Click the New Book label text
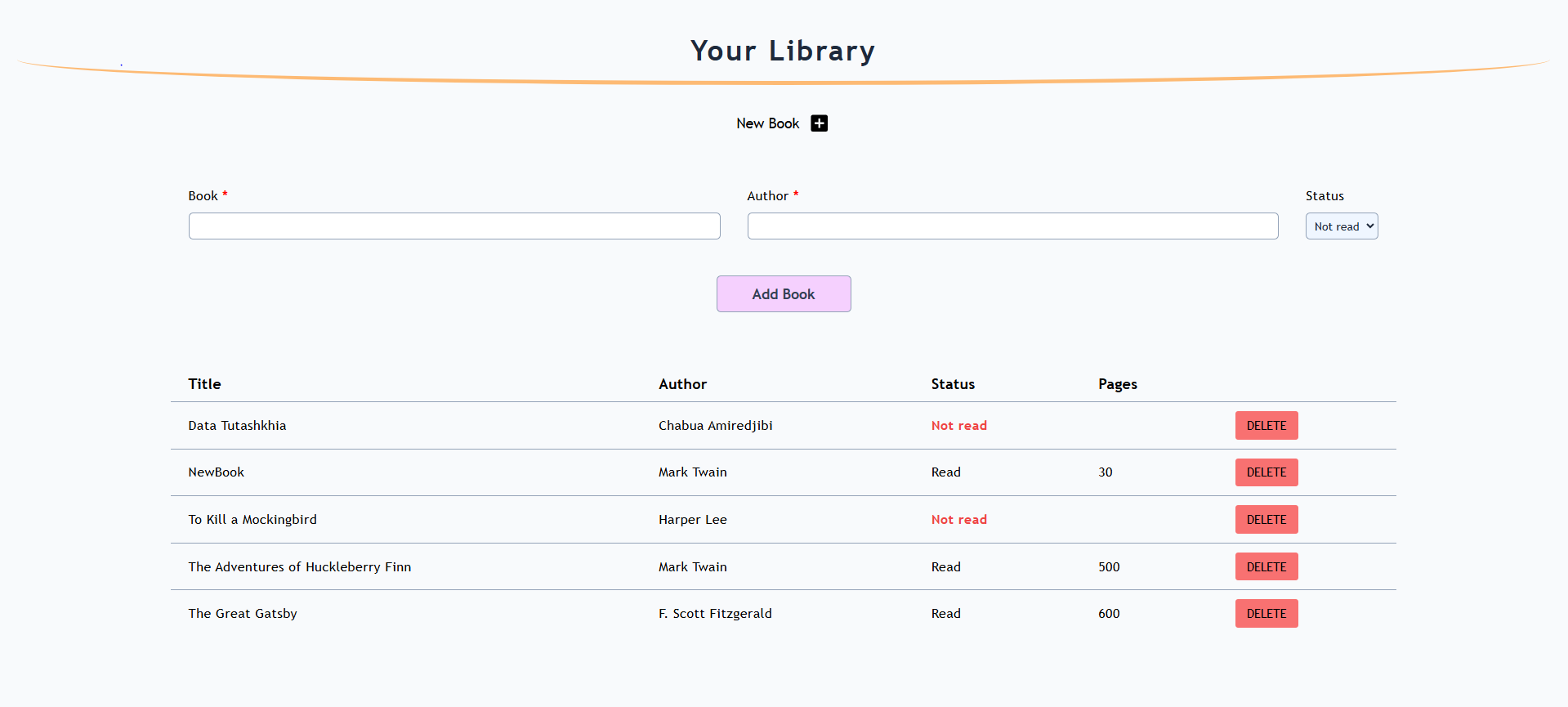The width and height of the screenshot is (1568, 707). (x=767, y=123)
